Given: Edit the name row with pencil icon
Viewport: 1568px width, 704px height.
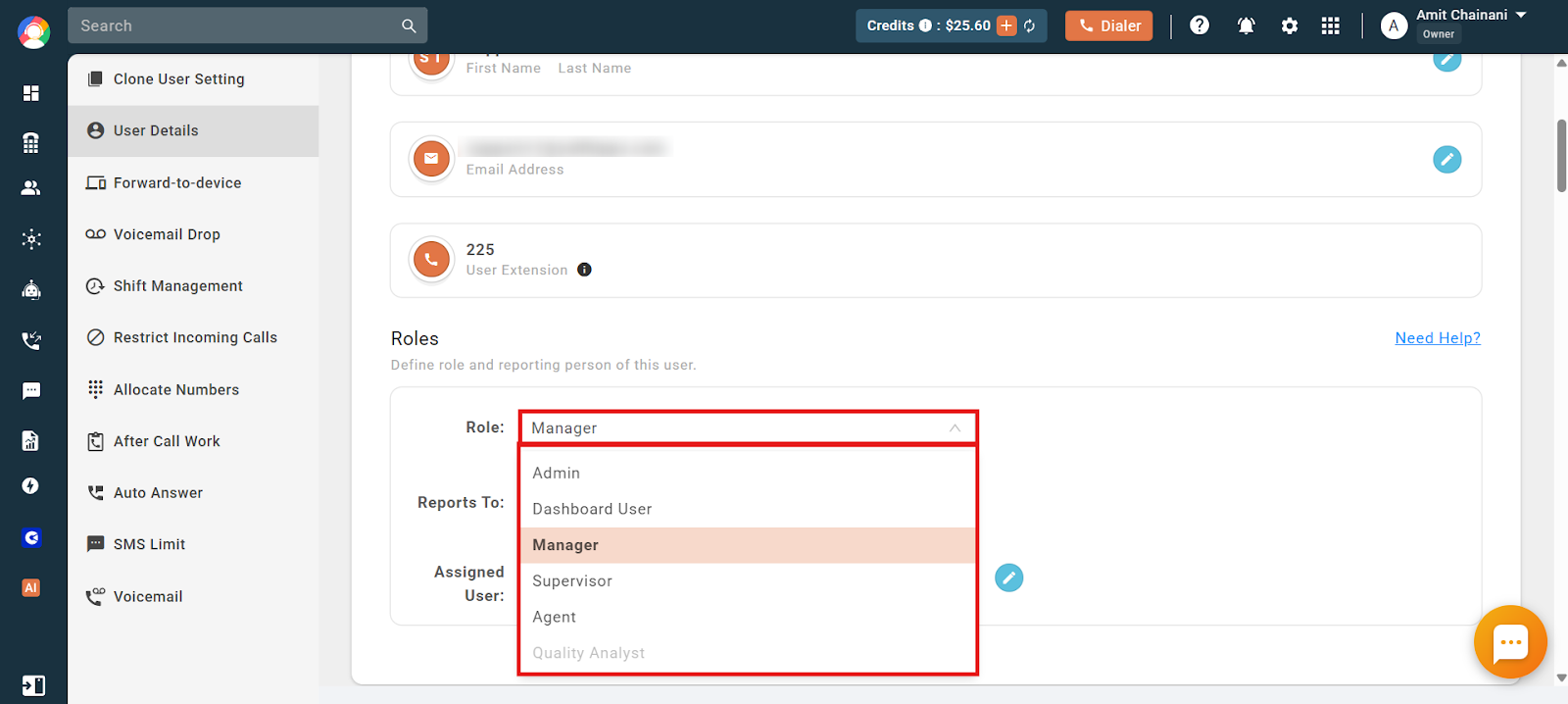Looking at the screenshot, I should pos(1447,59).
